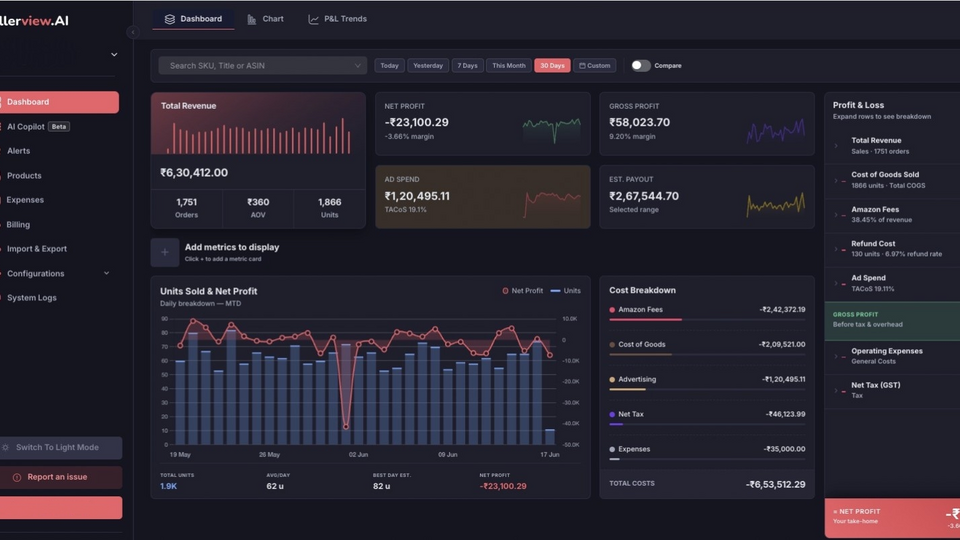
Task: Click the calendar icon on Custom
Action: (x=582, y=66)
